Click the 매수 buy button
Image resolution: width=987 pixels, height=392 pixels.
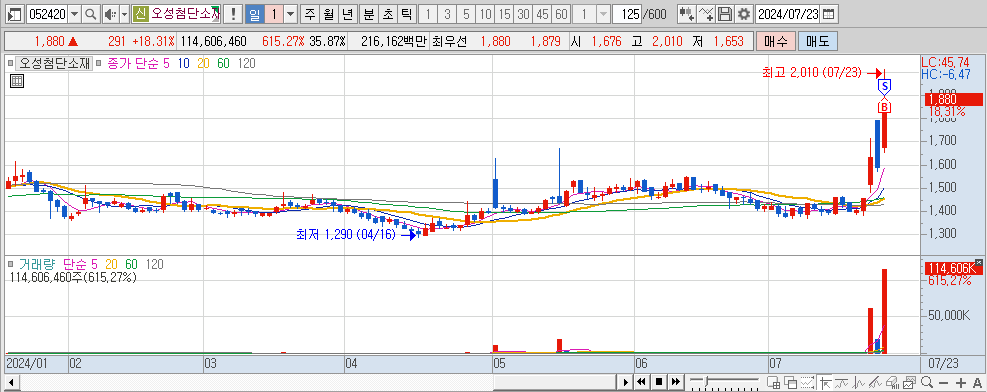776,42
